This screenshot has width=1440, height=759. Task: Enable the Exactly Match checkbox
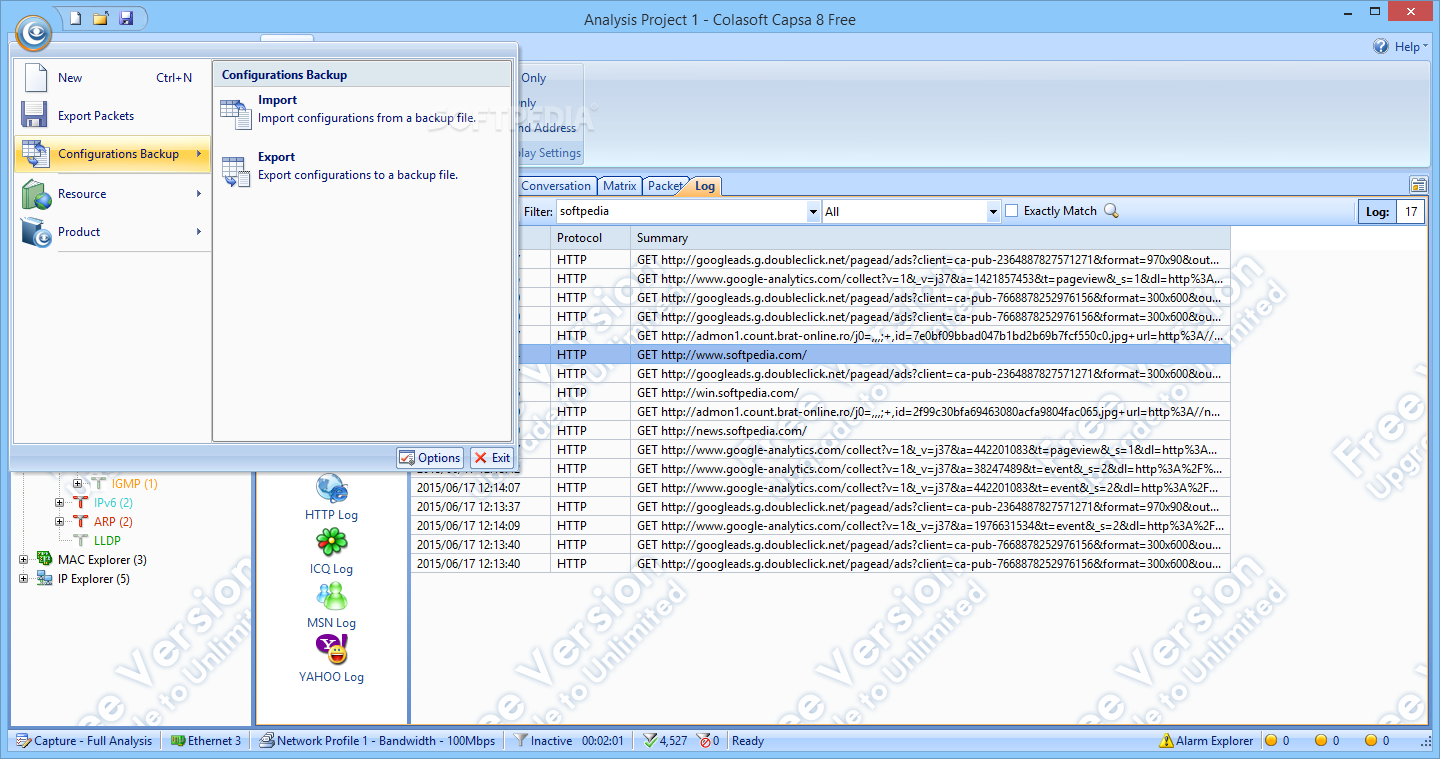1012,211
